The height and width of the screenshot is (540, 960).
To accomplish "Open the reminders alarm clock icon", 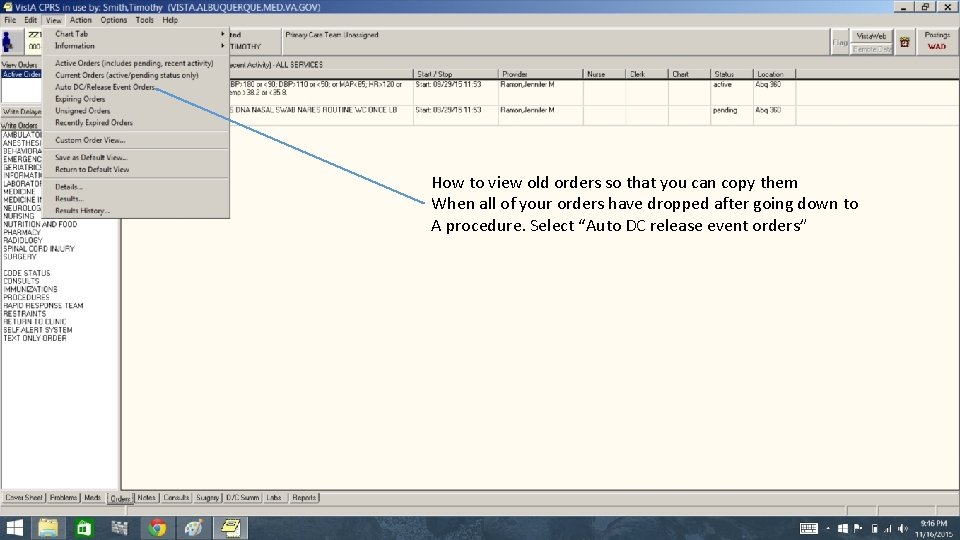I will tap(904, 42).
